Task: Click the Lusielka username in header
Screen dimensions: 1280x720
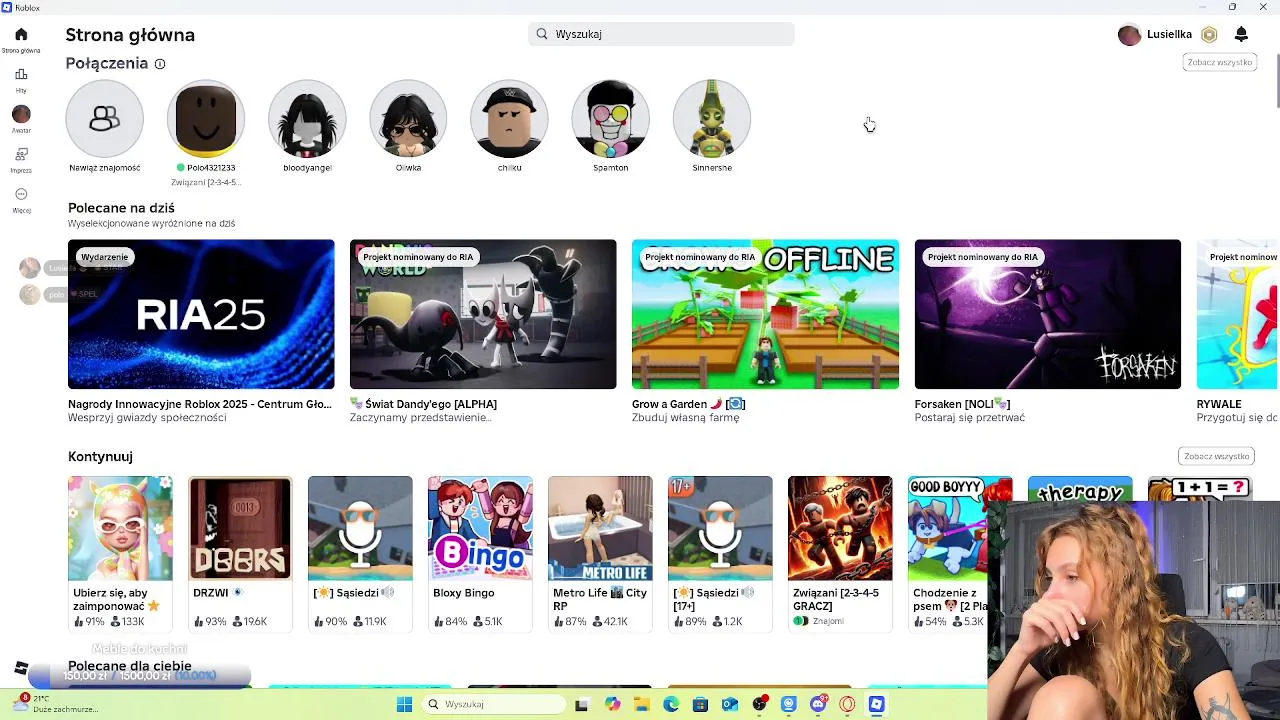Action: pyautogui.click(x=1169, y=35)
